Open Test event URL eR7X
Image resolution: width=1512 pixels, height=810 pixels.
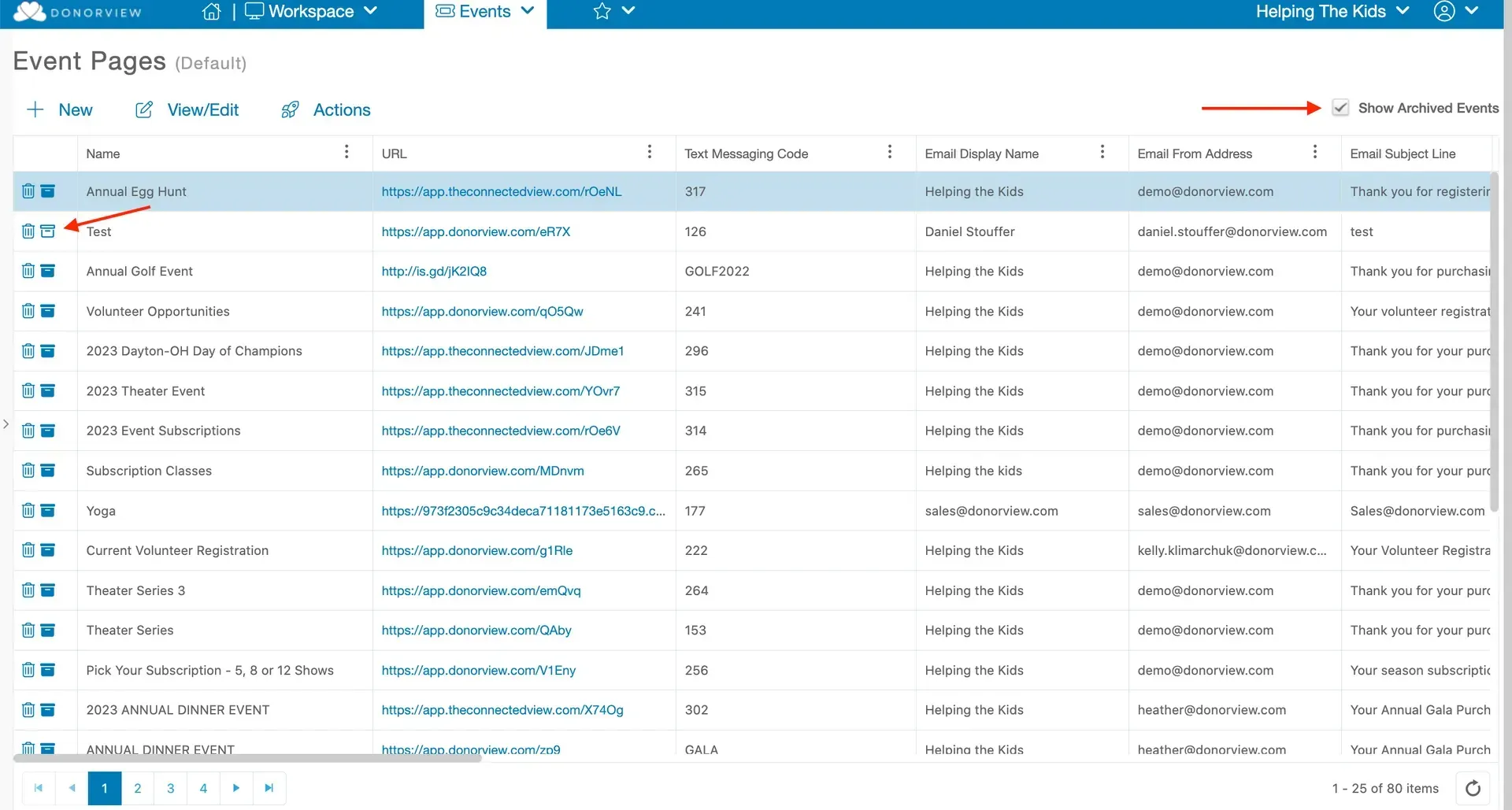(x=476, y=231)
